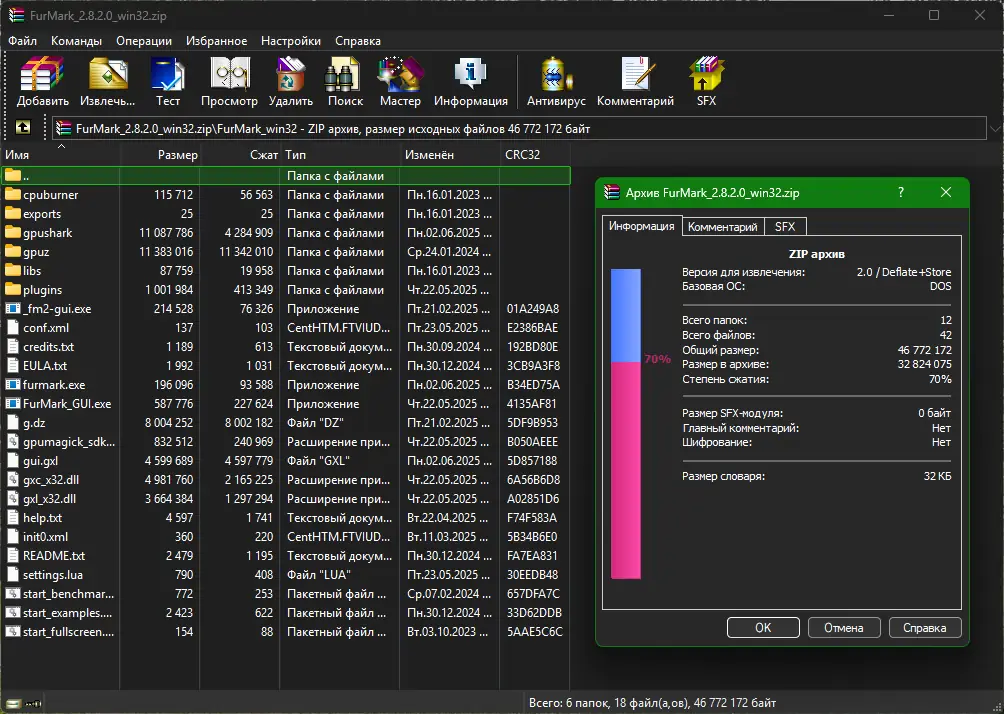Viewport: 1004px width, 714px height.
Task: Launch the Мастер wizard icon
Action: (400, 81)
